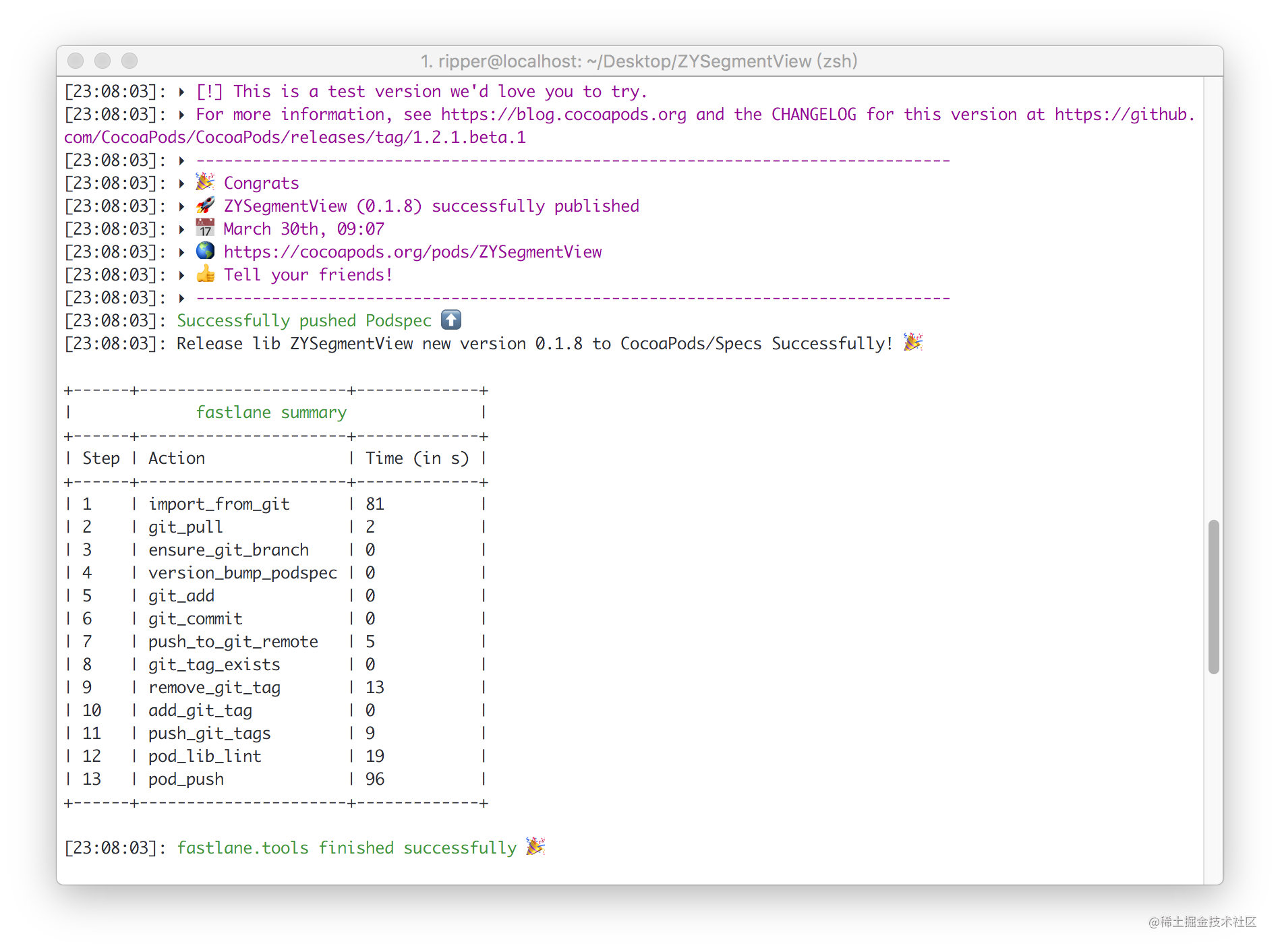Click the "git_commit" action cell
This screenshot has height=952, width=1280.
(x=196, y=618)
